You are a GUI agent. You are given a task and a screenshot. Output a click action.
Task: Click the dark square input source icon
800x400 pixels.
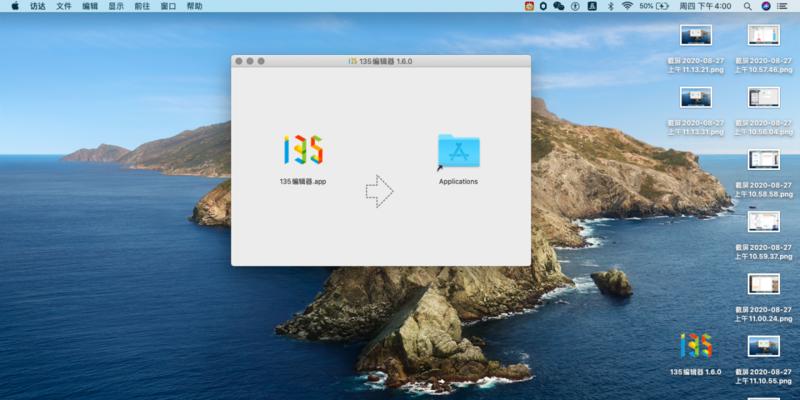592,6
